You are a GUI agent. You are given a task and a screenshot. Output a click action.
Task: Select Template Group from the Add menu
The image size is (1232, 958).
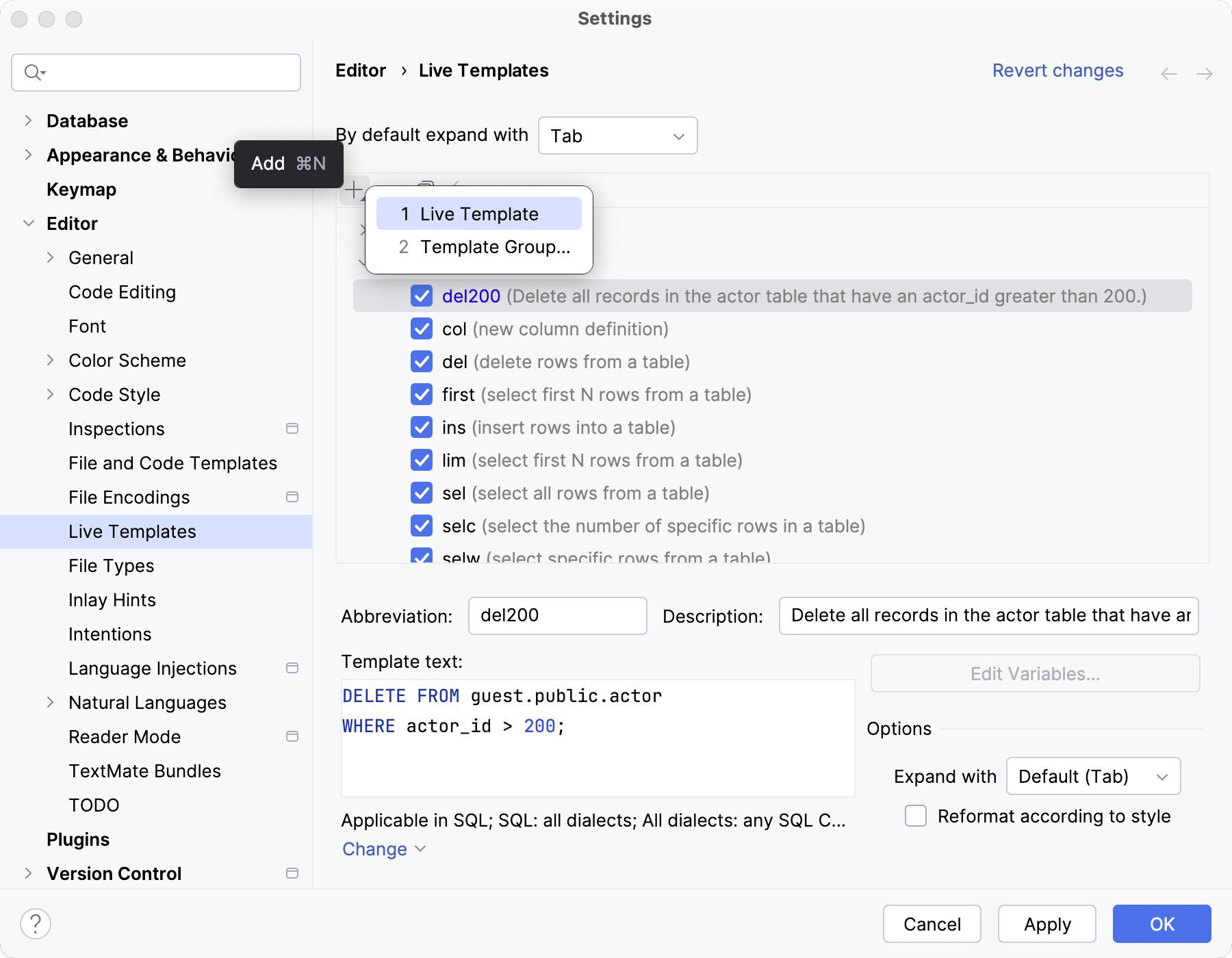click(x=478, y=247)
